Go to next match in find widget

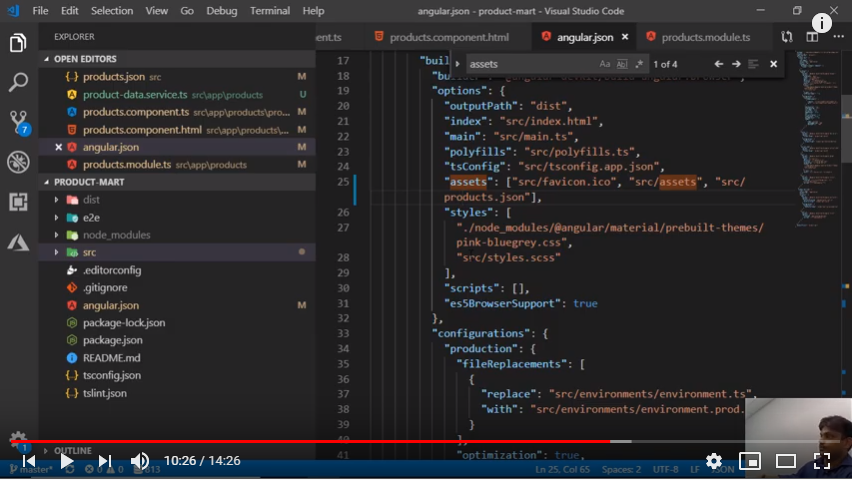[736, 64]
